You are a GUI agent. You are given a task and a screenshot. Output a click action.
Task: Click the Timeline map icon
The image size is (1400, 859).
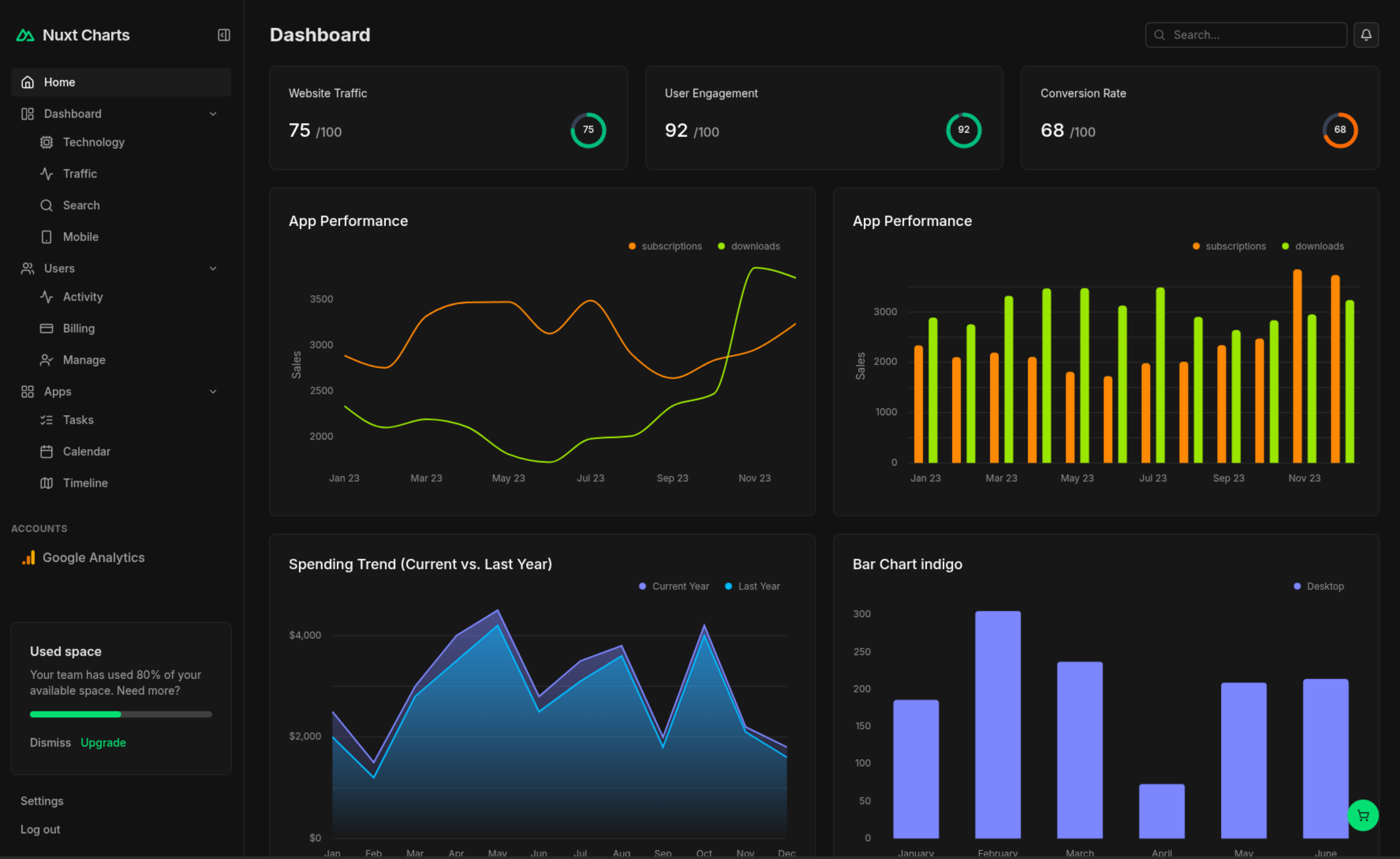tap(47, 483)
